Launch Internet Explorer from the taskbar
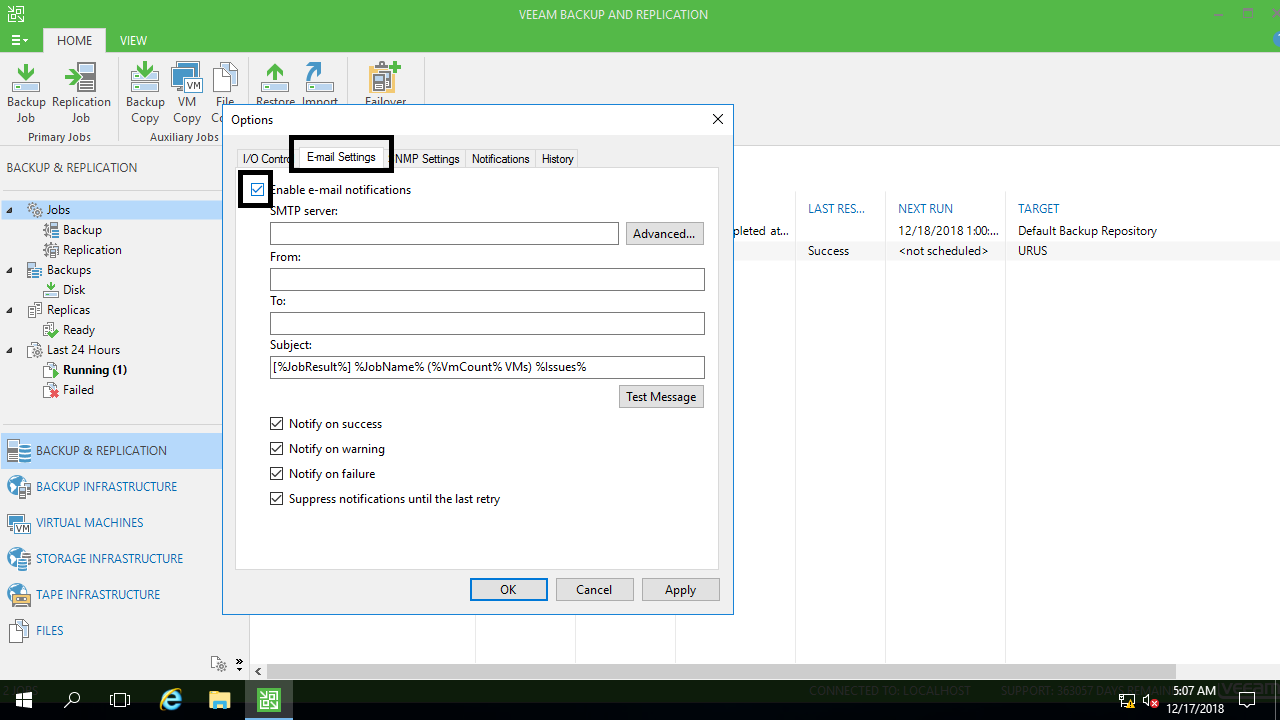Image resolution: width=1280 pixels, height=720 pixels. click(171, 700)
